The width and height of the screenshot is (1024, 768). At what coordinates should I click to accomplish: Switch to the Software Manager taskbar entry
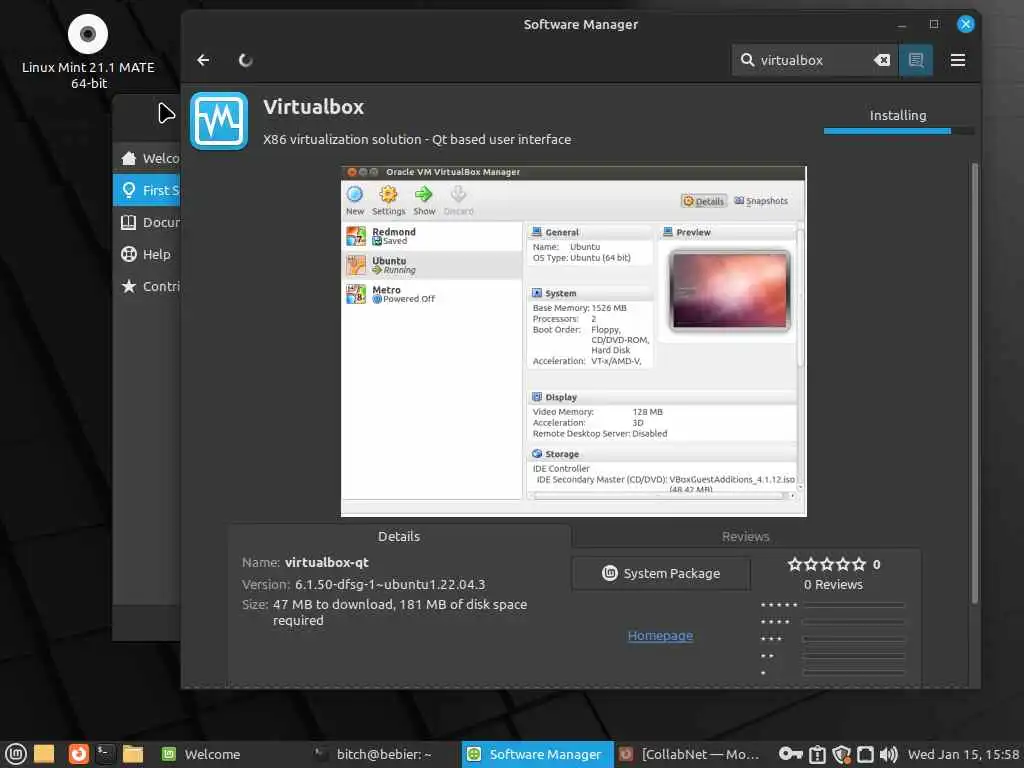pos(537,754)
